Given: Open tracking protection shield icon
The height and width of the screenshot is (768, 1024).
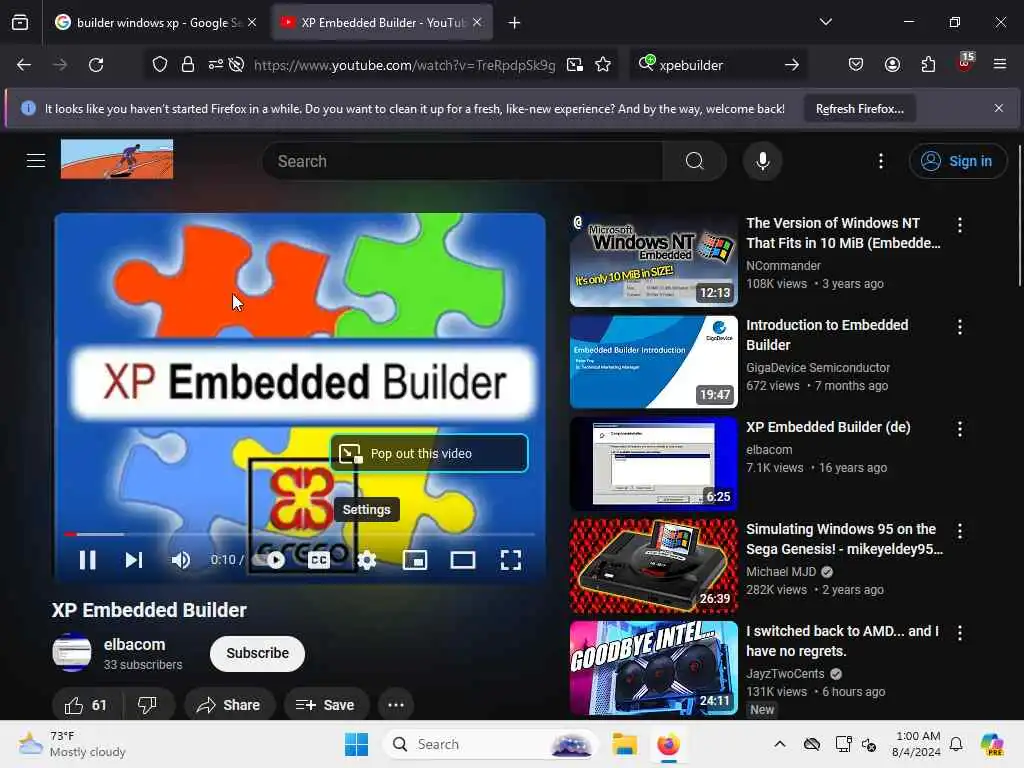Looking at the screenshot, I should pos(160,65).
